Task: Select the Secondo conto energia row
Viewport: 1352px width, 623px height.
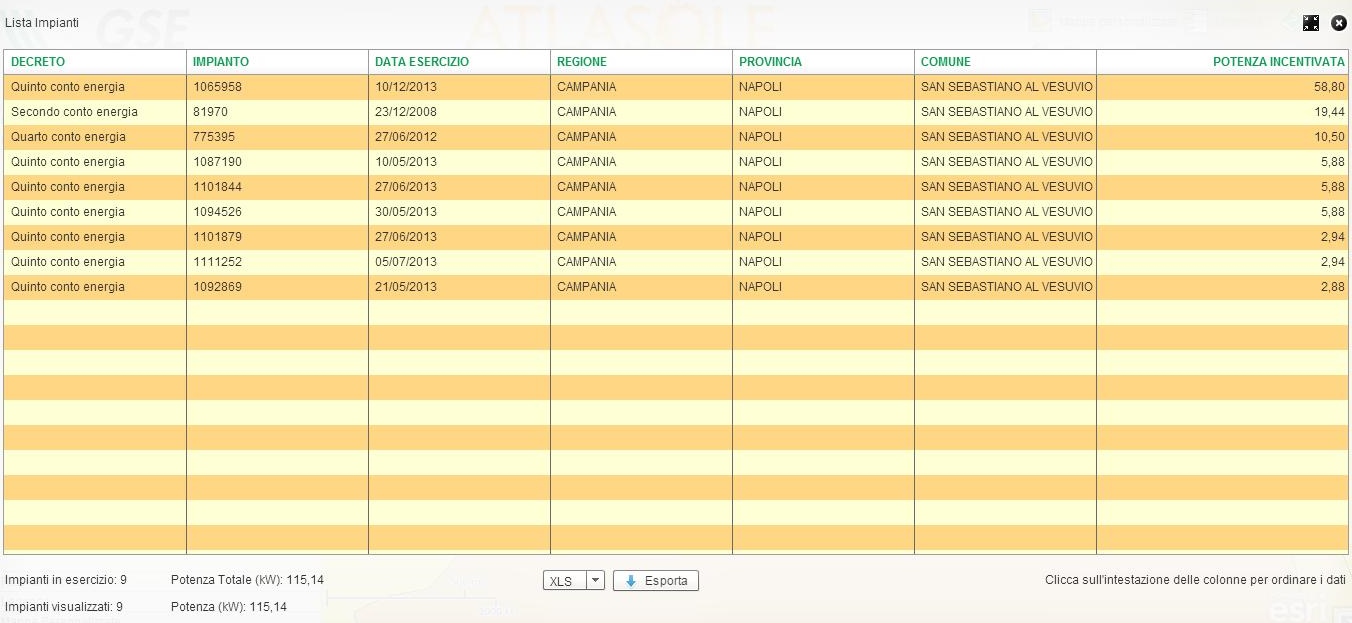Action: (74, 112)
